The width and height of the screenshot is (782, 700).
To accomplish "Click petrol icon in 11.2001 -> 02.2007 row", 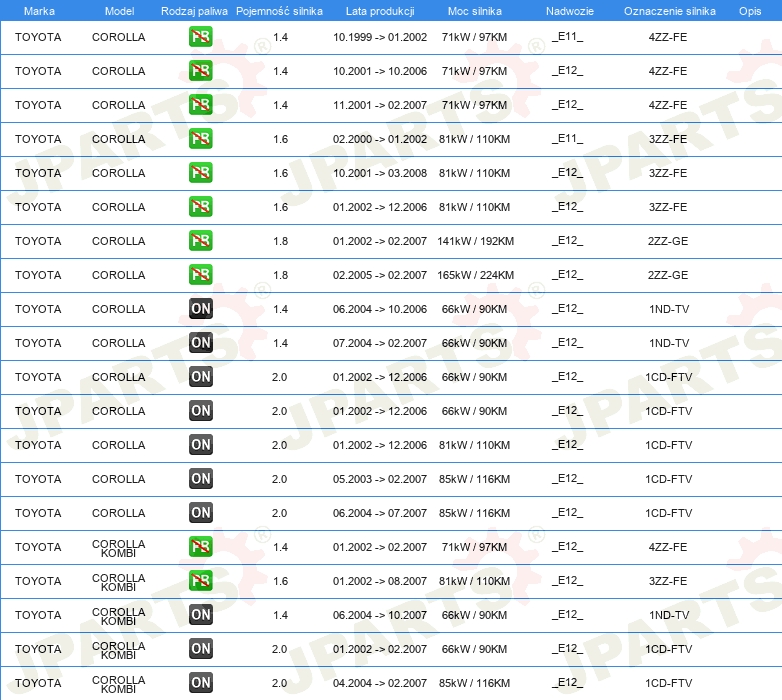I will coord(200,105).
